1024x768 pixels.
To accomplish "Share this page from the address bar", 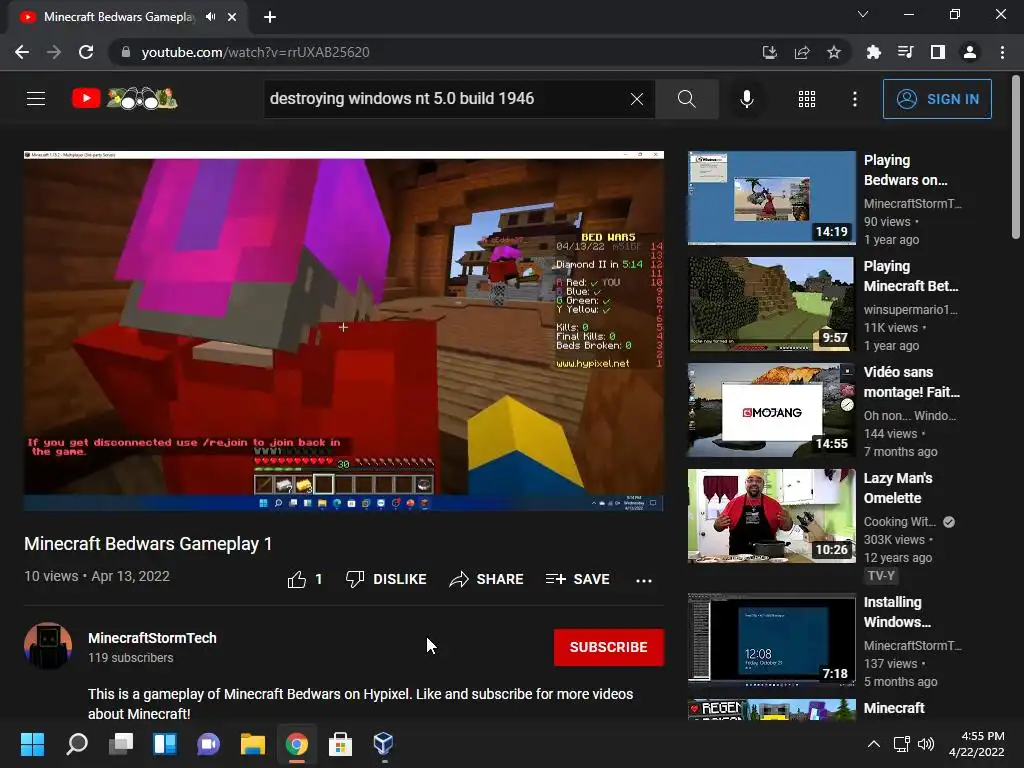I will pyautogui.click(x=802, y=52).
